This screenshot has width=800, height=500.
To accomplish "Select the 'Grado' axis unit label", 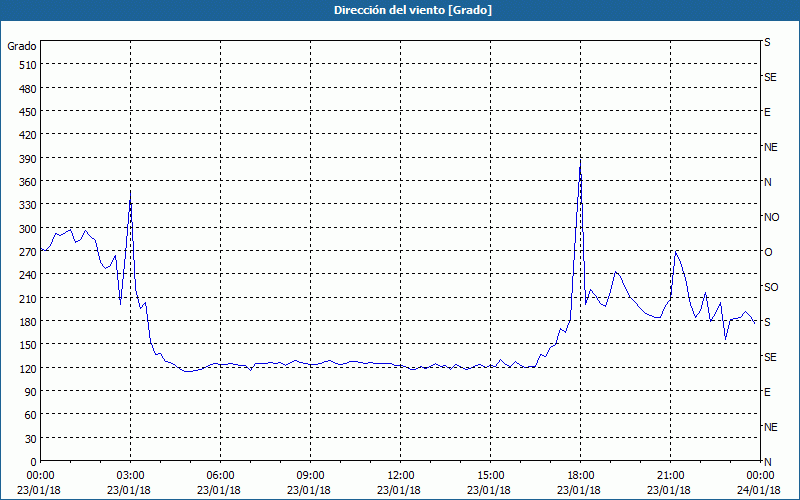I will [x=22, y=46].
